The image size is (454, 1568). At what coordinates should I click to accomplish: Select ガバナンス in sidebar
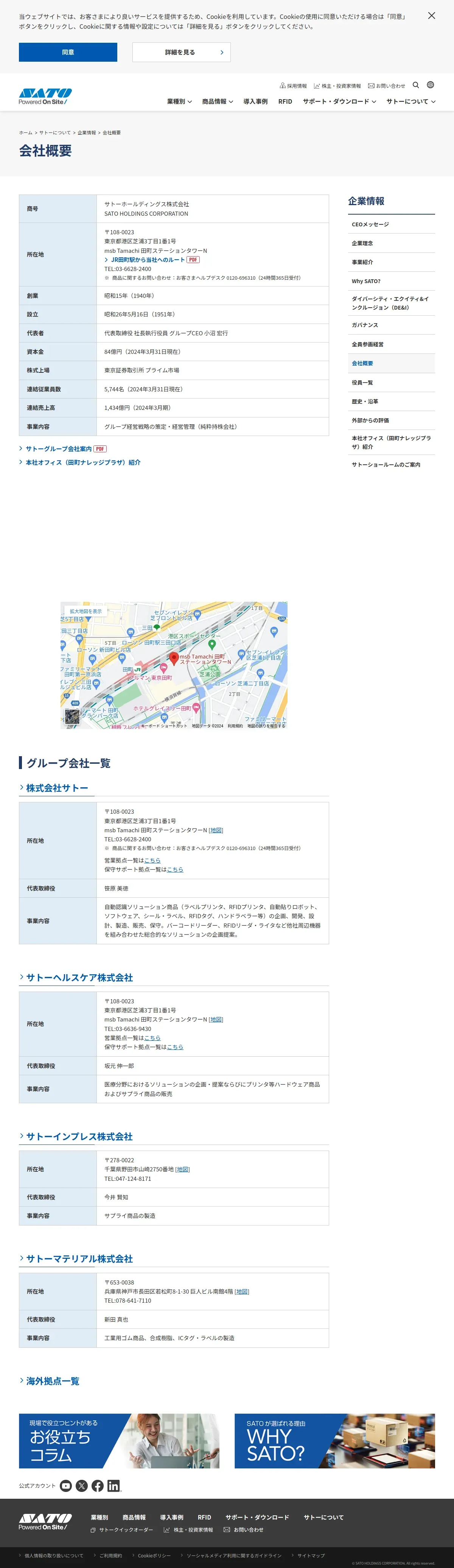[391, 325]
